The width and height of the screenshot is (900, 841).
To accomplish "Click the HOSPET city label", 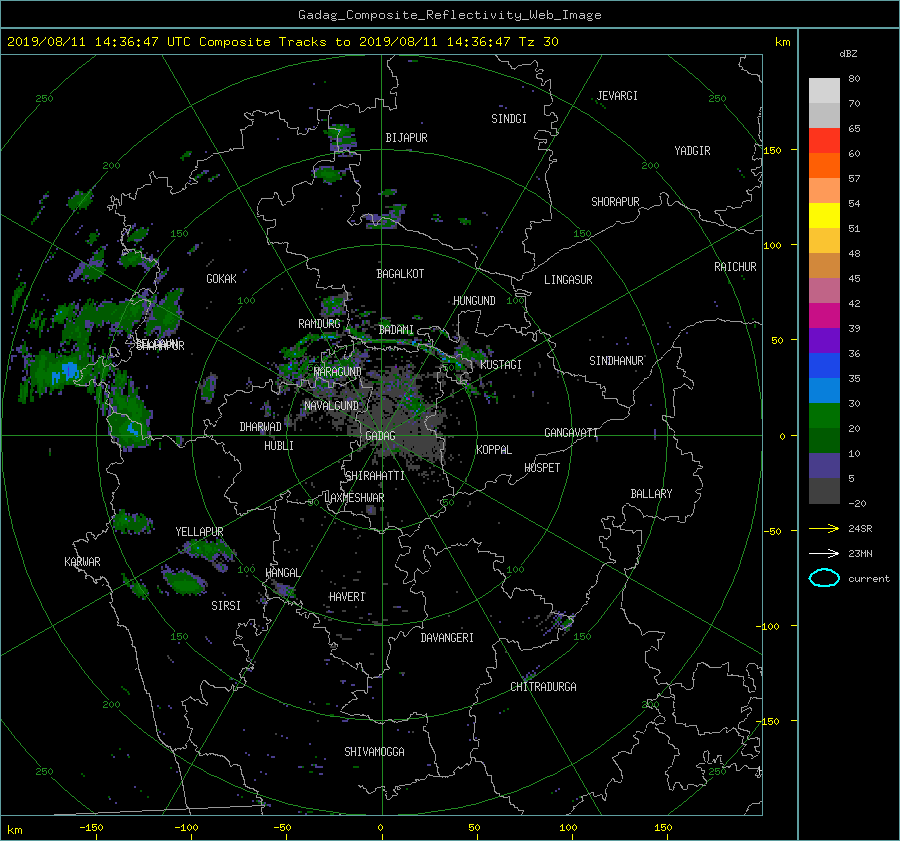I will click(542, 468).
